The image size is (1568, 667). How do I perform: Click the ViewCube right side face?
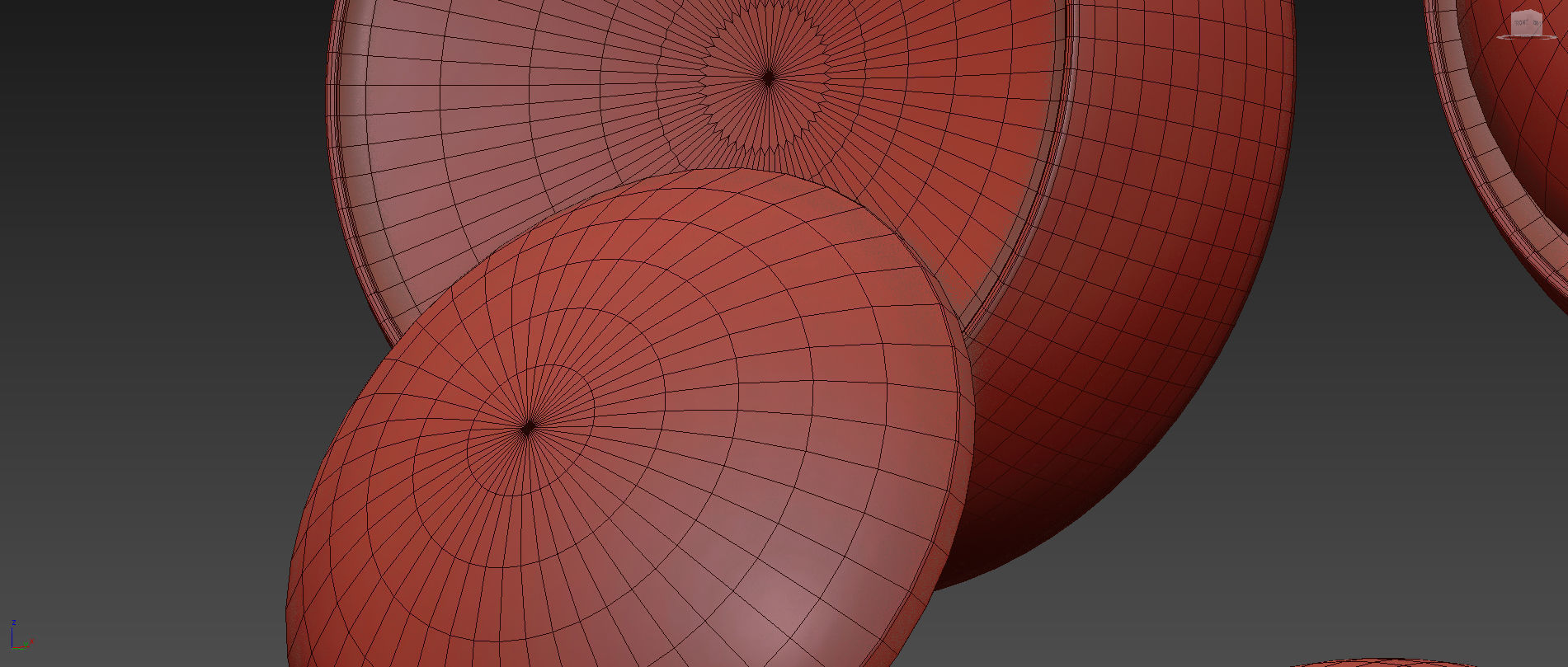1536,24
